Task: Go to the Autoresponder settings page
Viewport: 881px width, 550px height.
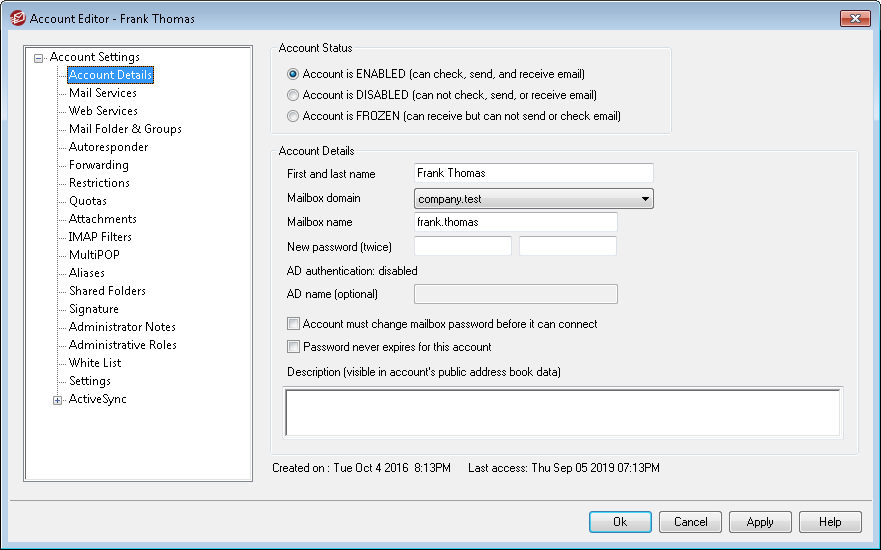Action: tap(108, 147)
